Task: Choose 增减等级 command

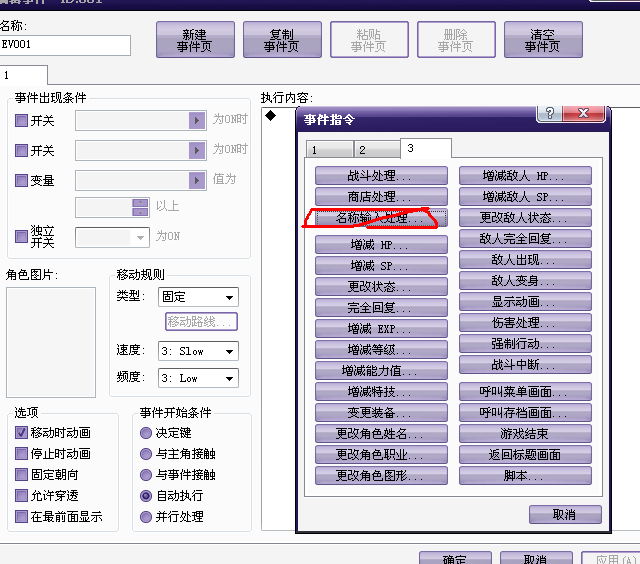Action: 381,350
